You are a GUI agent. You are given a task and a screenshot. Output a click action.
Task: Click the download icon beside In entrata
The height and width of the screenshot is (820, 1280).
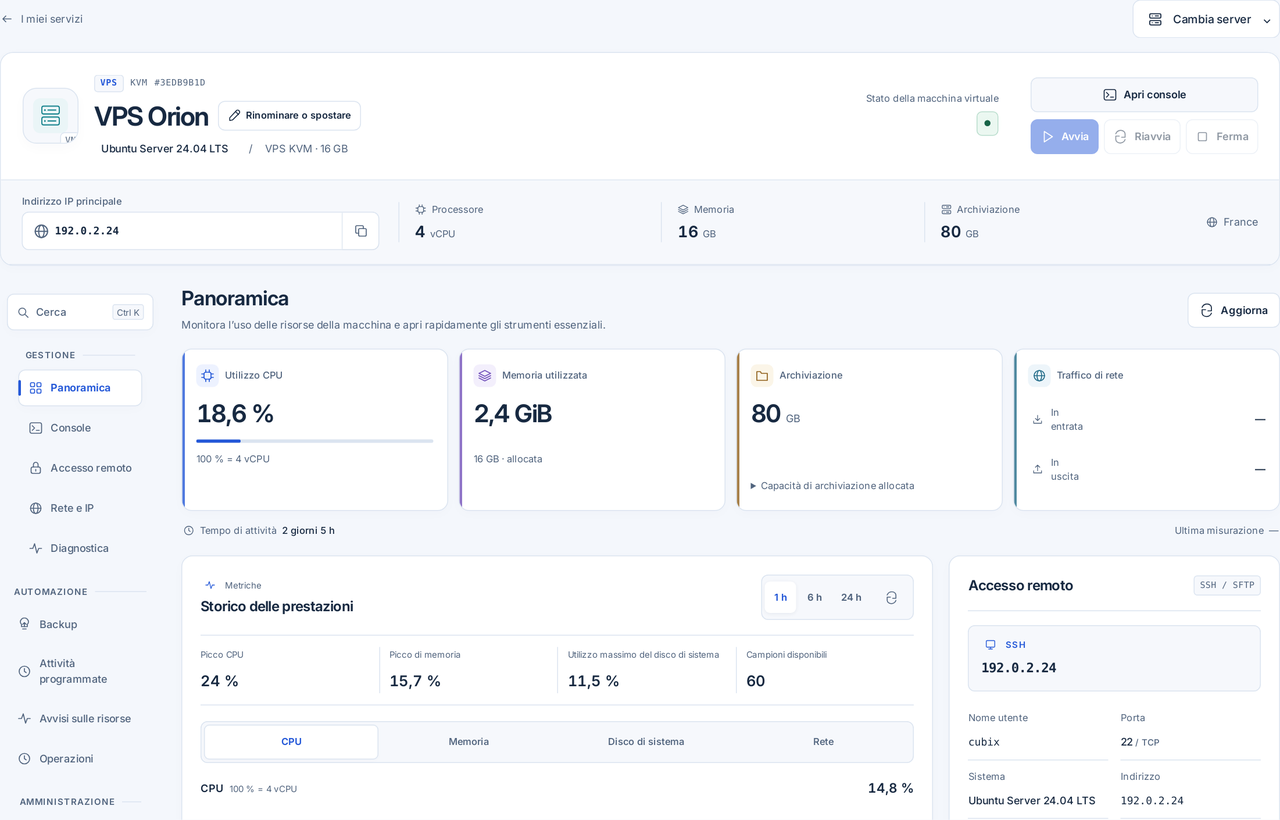pyautogui.click(x=1037, y=420)
